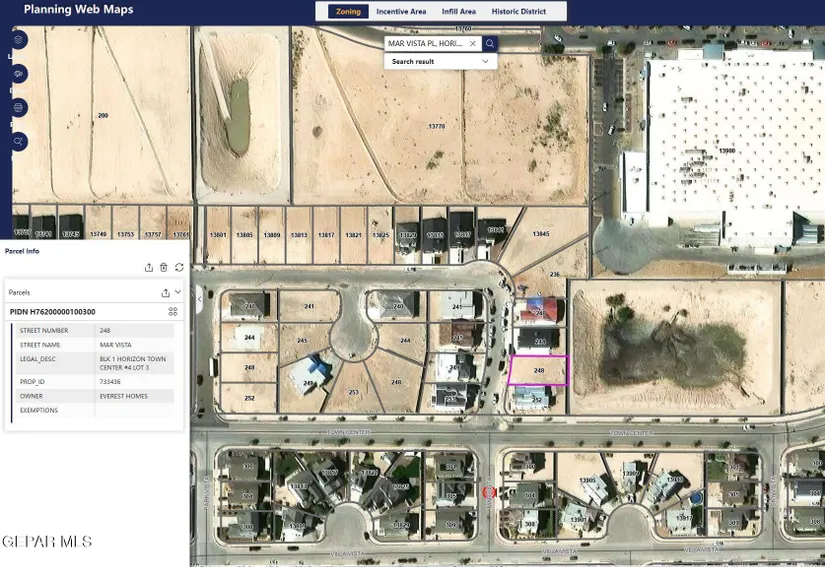
Task: Clear the MAR VISTA PL search text
Action: click(472, 44)
